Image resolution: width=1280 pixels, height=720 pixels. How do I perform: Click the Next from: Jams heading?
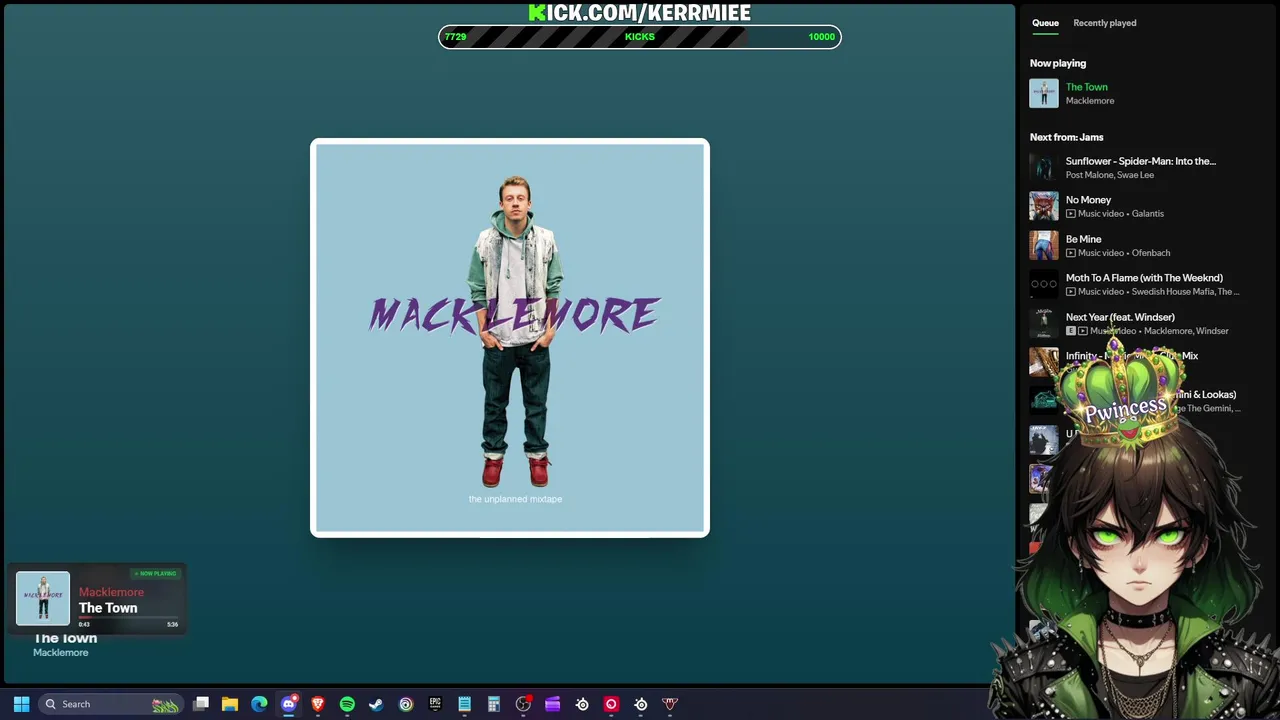pos(1067,137)
